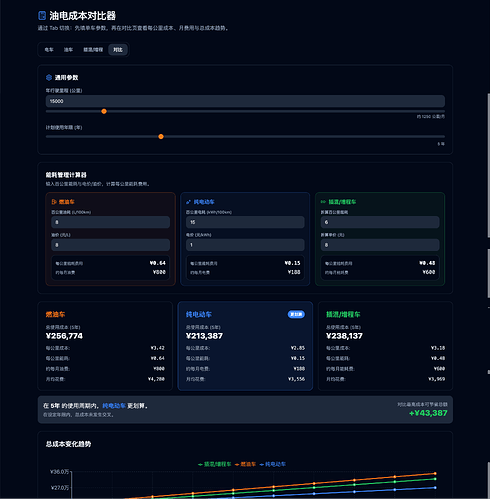This screenshot has width=490, height=499.
Task: Click the ¥3.18 per-km cost on 插混/增程车 card
Action: 438,348
